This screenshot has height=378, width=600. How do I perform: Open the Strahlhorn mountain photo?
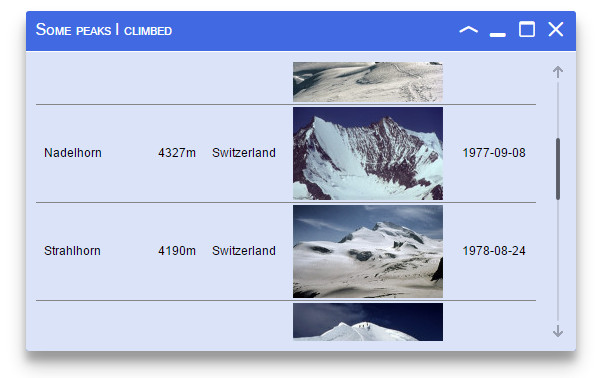pyautogui.click(x=368, y=251)
